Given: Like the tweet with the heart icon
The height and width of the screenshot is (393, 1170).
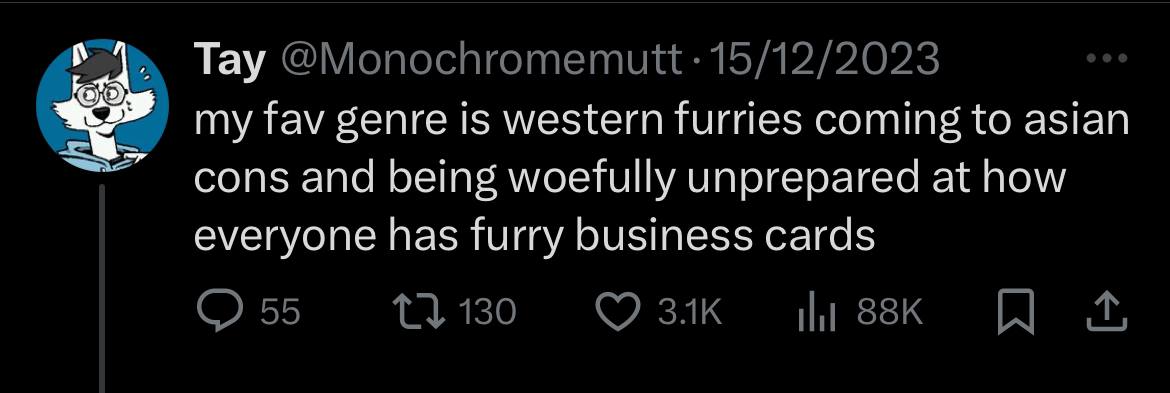Looking at the screenshot, I should click(x=619, y=312).
